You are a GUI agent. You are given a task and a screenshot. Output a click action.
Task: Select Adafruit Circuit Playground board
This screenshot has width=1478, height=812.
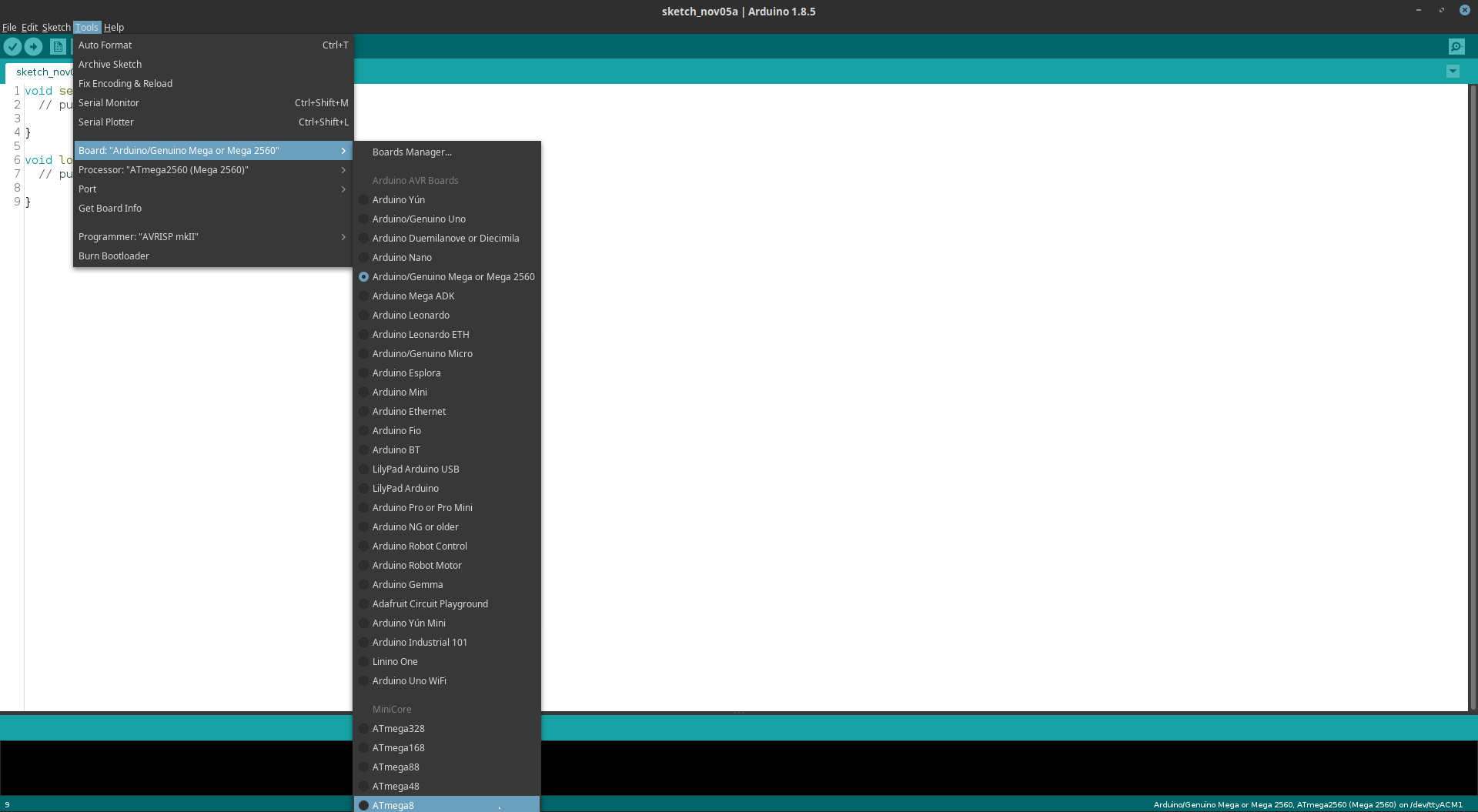tap(447, 604)
